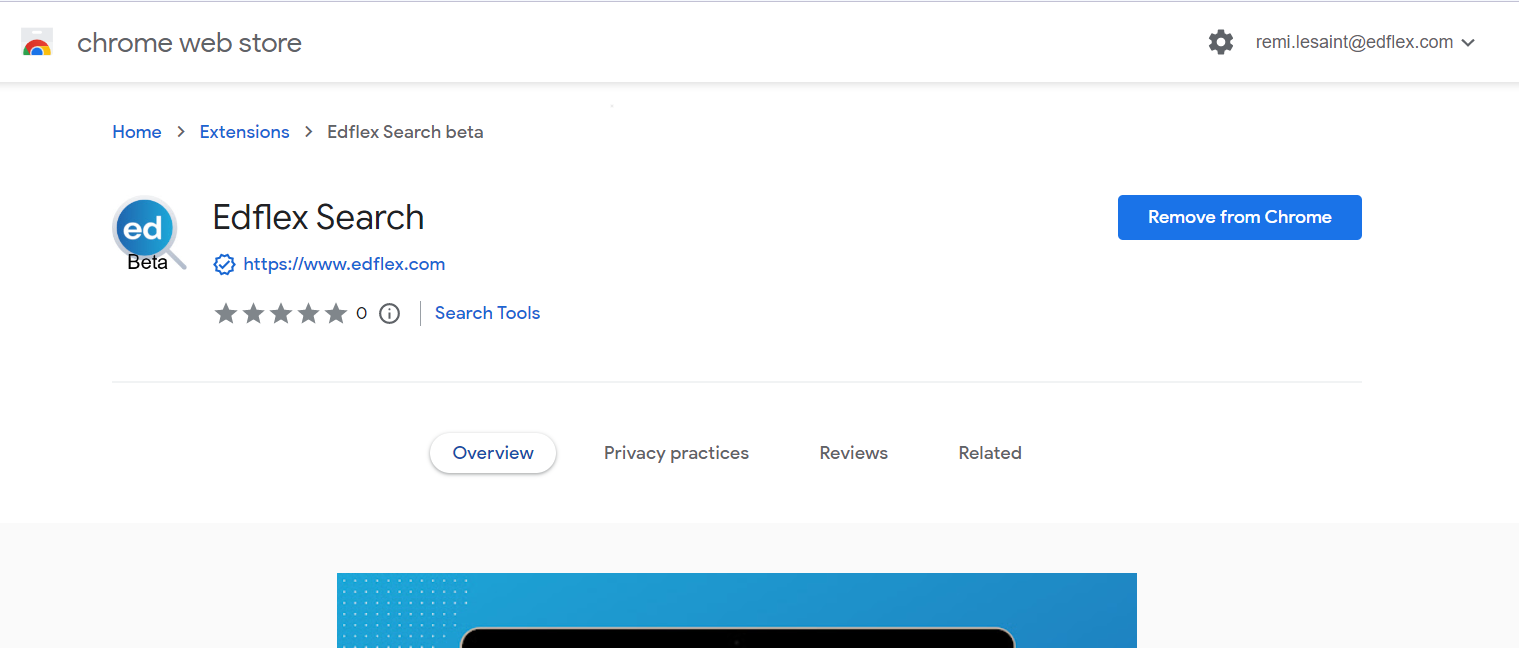
Task: Expand the remi.lesaint@edflex.com account dropdown
Action: tap(1366, 42)
